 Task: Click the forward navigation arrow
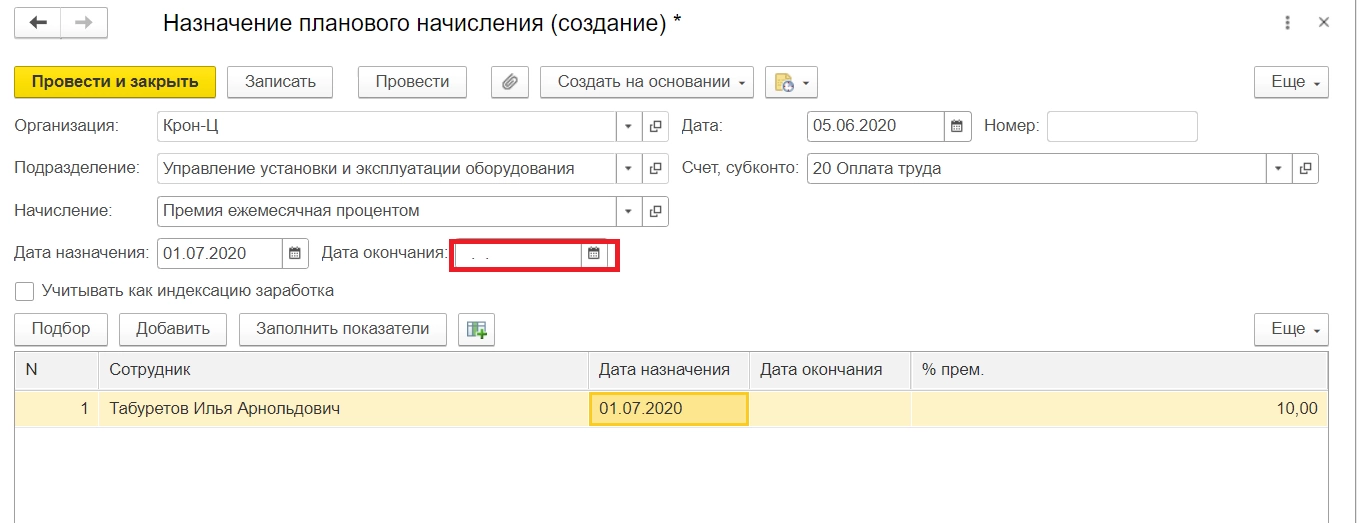pyautogui.click(x=84, y=23)
